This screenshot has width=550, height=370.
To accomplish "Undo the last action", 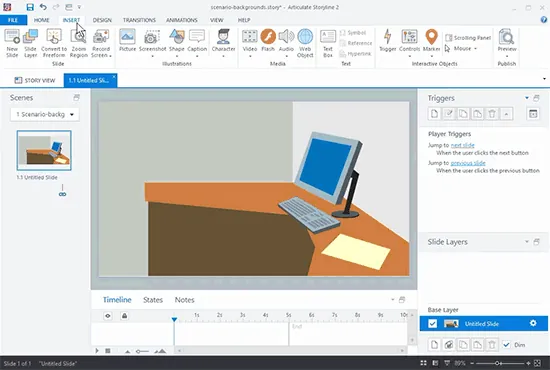I will [43, 7].
